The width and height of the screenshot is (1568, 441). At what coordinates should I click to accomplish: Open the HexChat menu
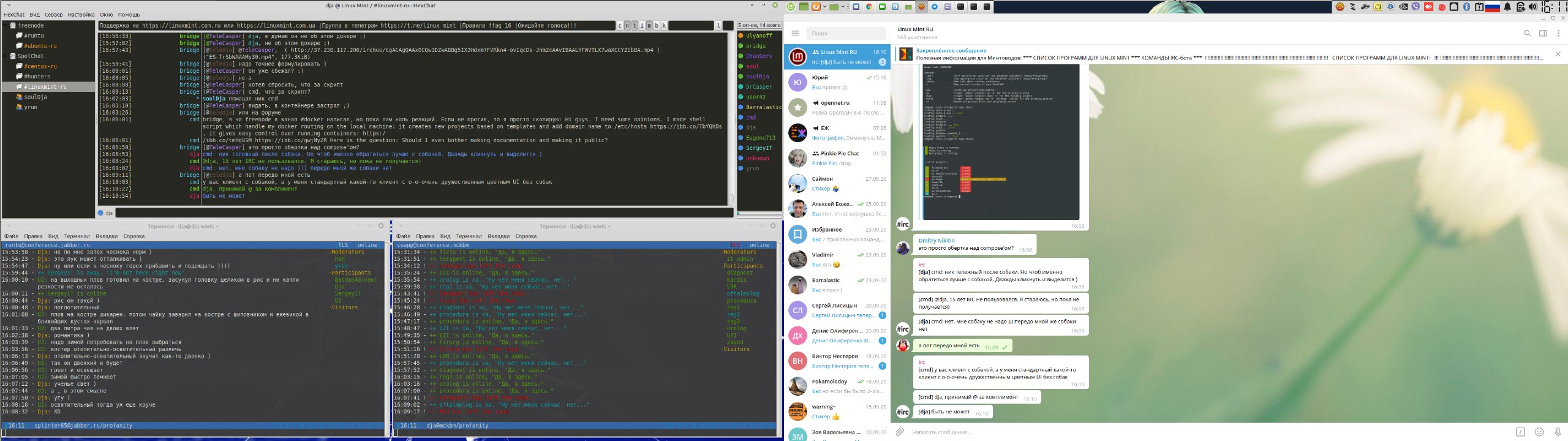point(14,15)
